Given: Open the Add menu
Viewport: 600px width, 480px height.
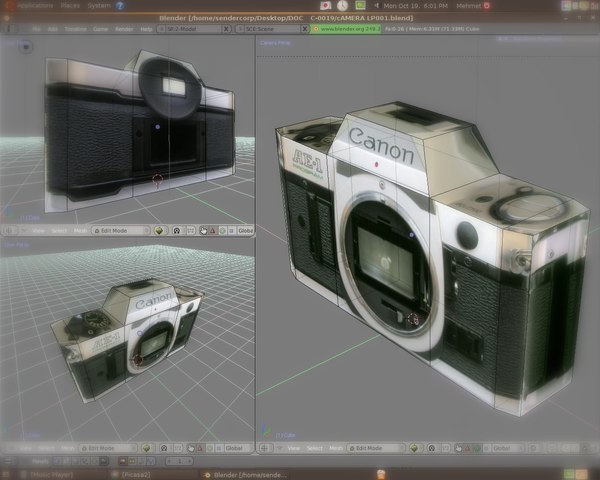Looking at the screenshot, I should pos(52,29).
